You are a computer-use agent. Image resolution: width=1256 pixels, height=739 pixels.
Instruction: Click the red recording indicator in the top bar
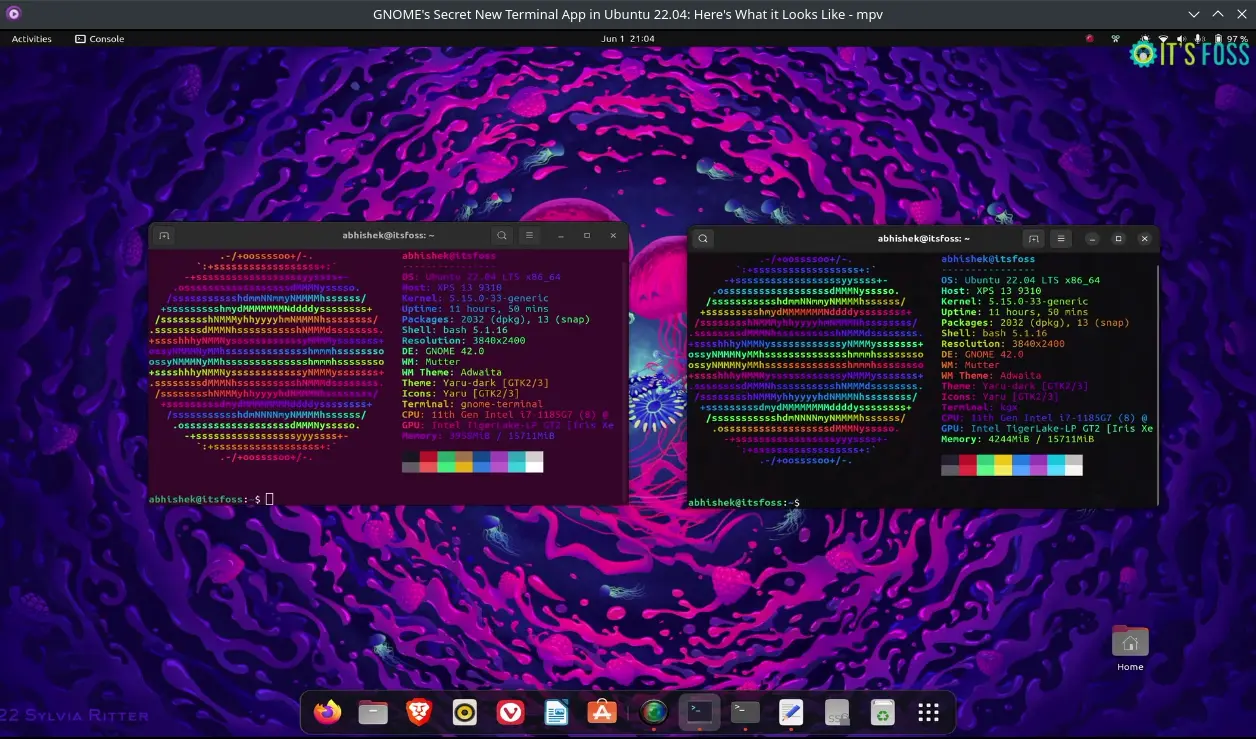coord(1090,39)
